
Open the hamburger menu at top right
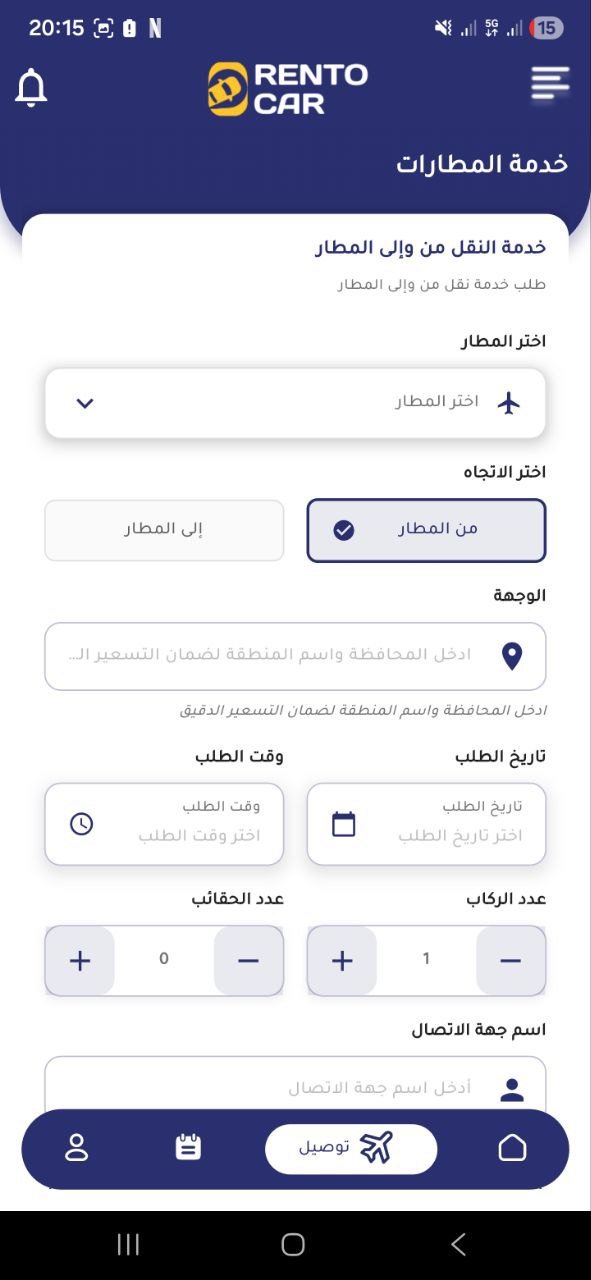(549, 83)
